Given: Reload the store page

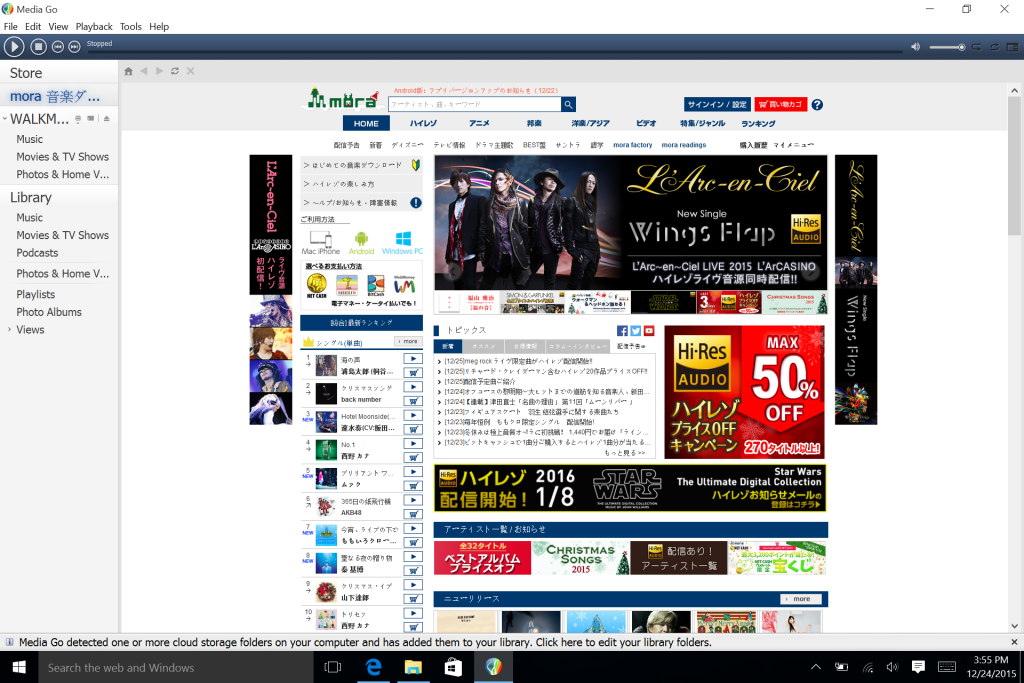Looking at the screenshot, I should click(175, 71).
